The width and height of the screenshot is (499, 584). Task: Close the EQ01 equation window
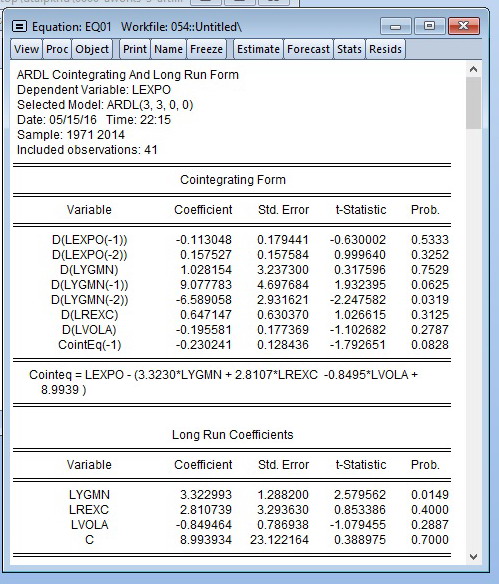(464, 26)
